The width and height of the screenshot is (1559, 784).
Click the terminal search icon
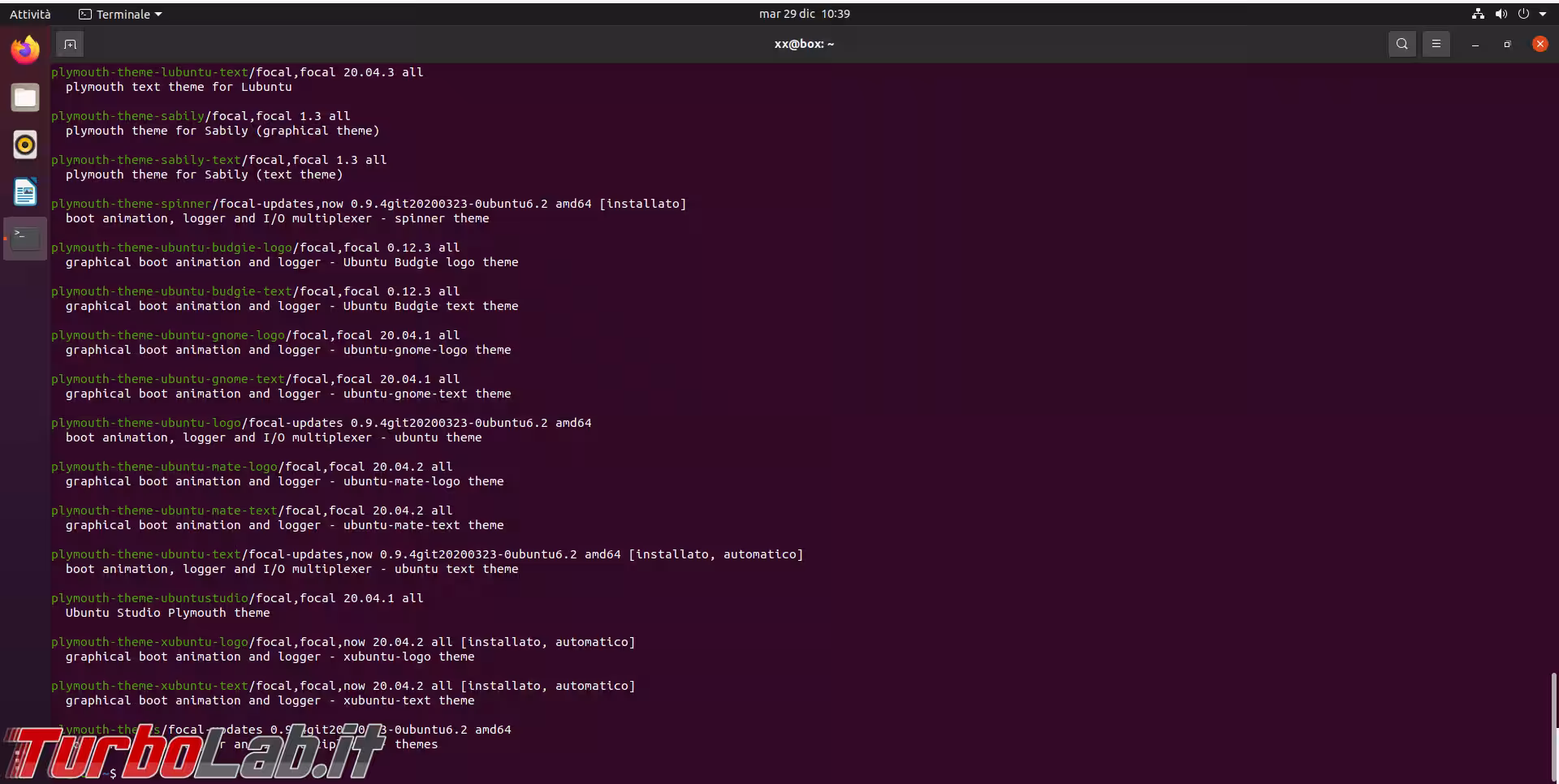(x=1401, y=44)
